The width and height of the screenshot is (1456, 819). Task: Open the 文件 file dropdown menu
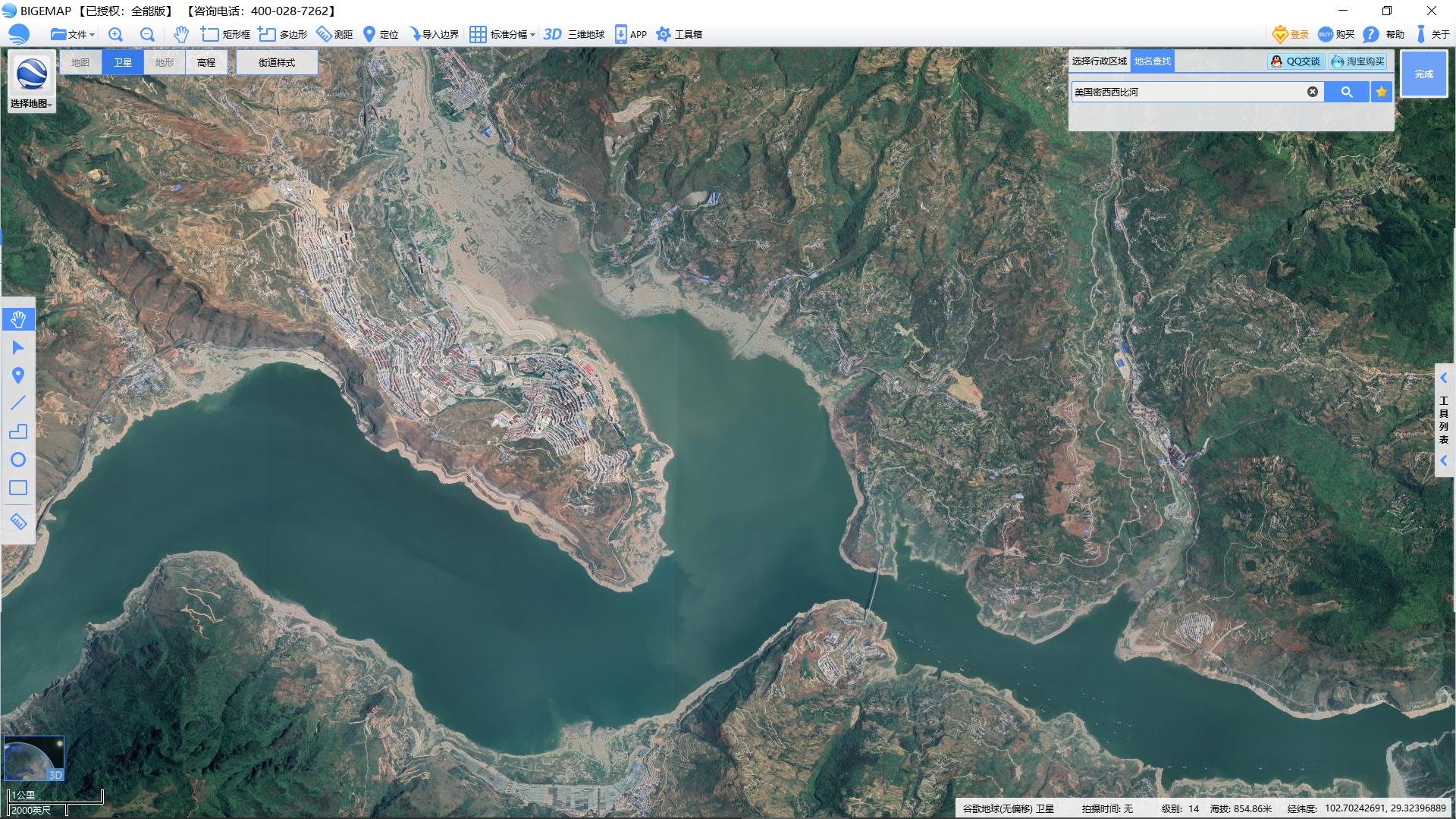point(73,34)
